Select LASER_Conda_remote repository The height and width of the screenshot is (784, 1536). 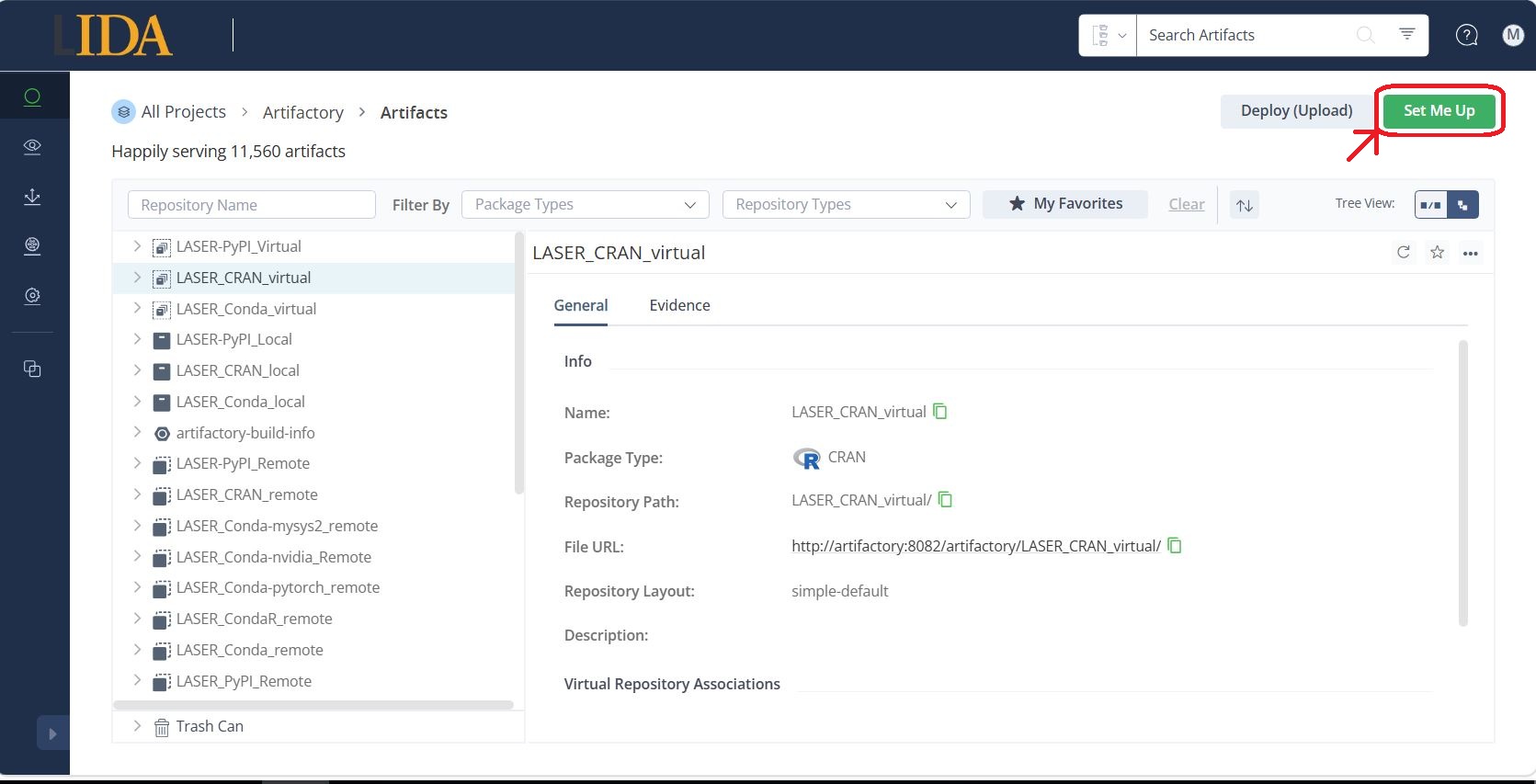249,650
